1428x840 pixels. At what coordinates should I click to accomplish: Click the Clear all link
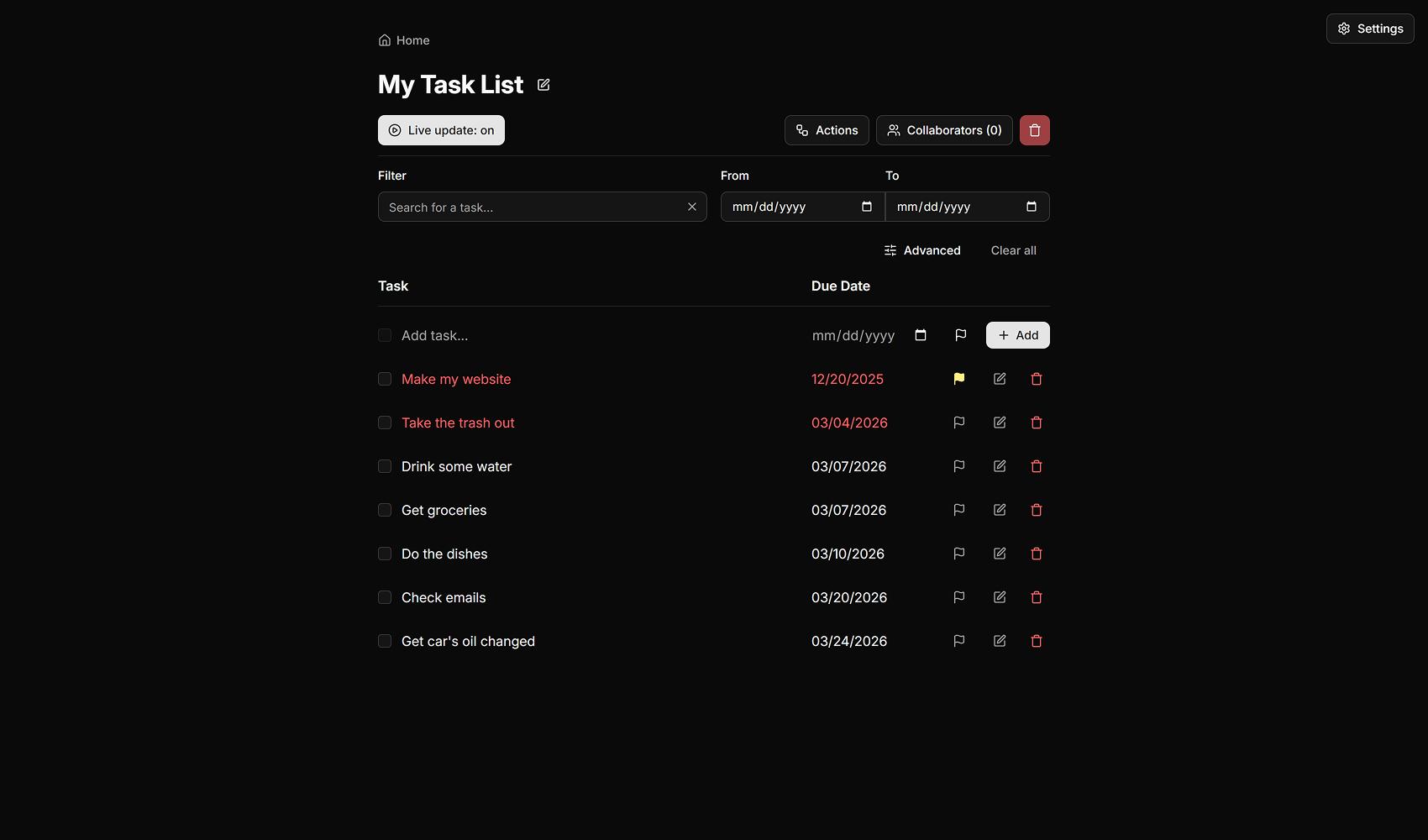click(1013, 250)
